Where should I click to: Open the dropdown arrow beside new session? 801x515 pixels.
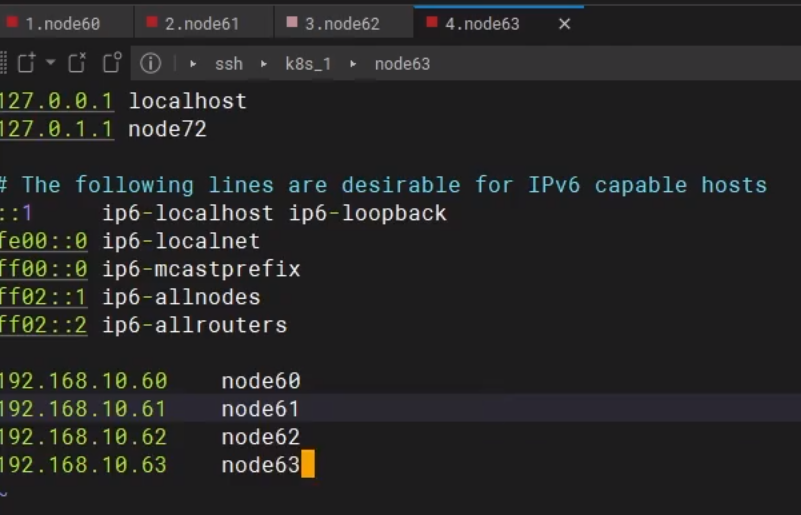50,63
